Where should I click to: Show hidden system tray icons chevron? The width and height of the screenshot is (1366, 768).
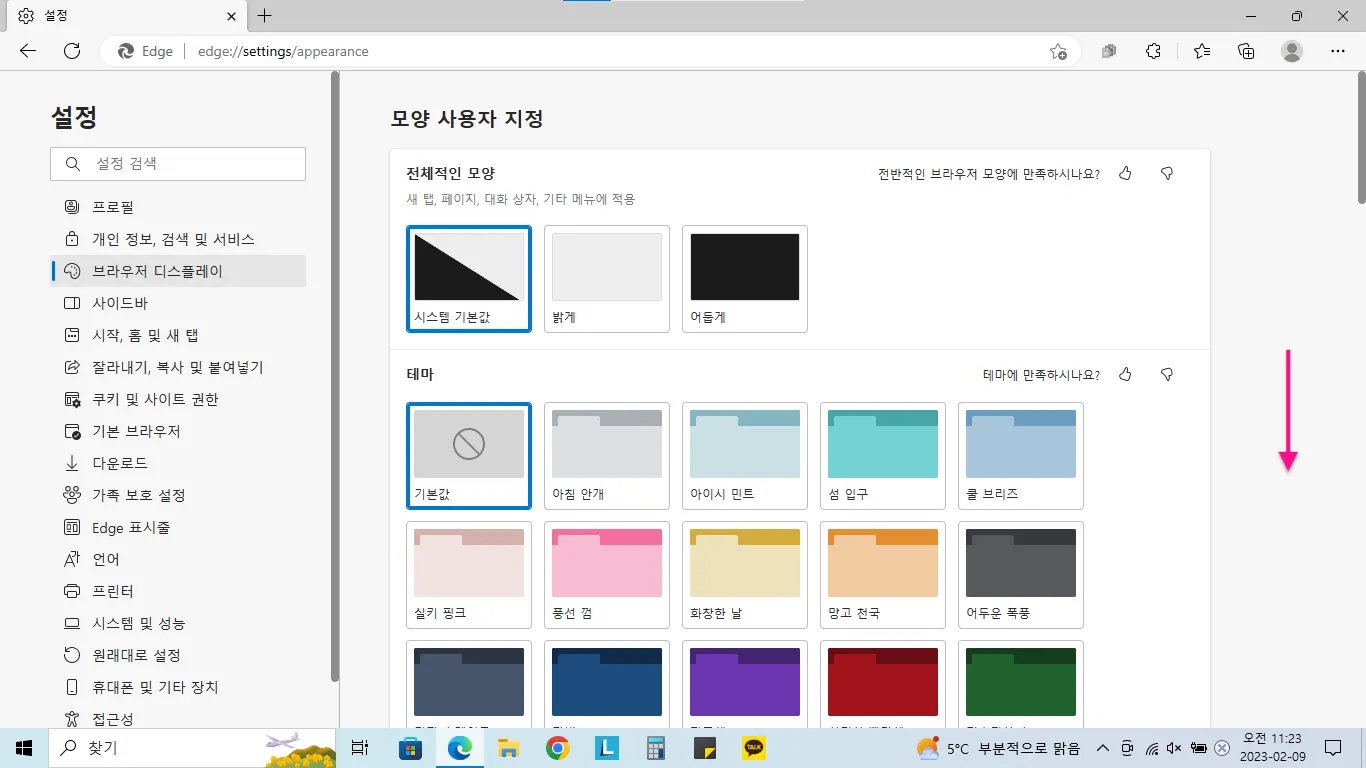[x=1103, y=748]
